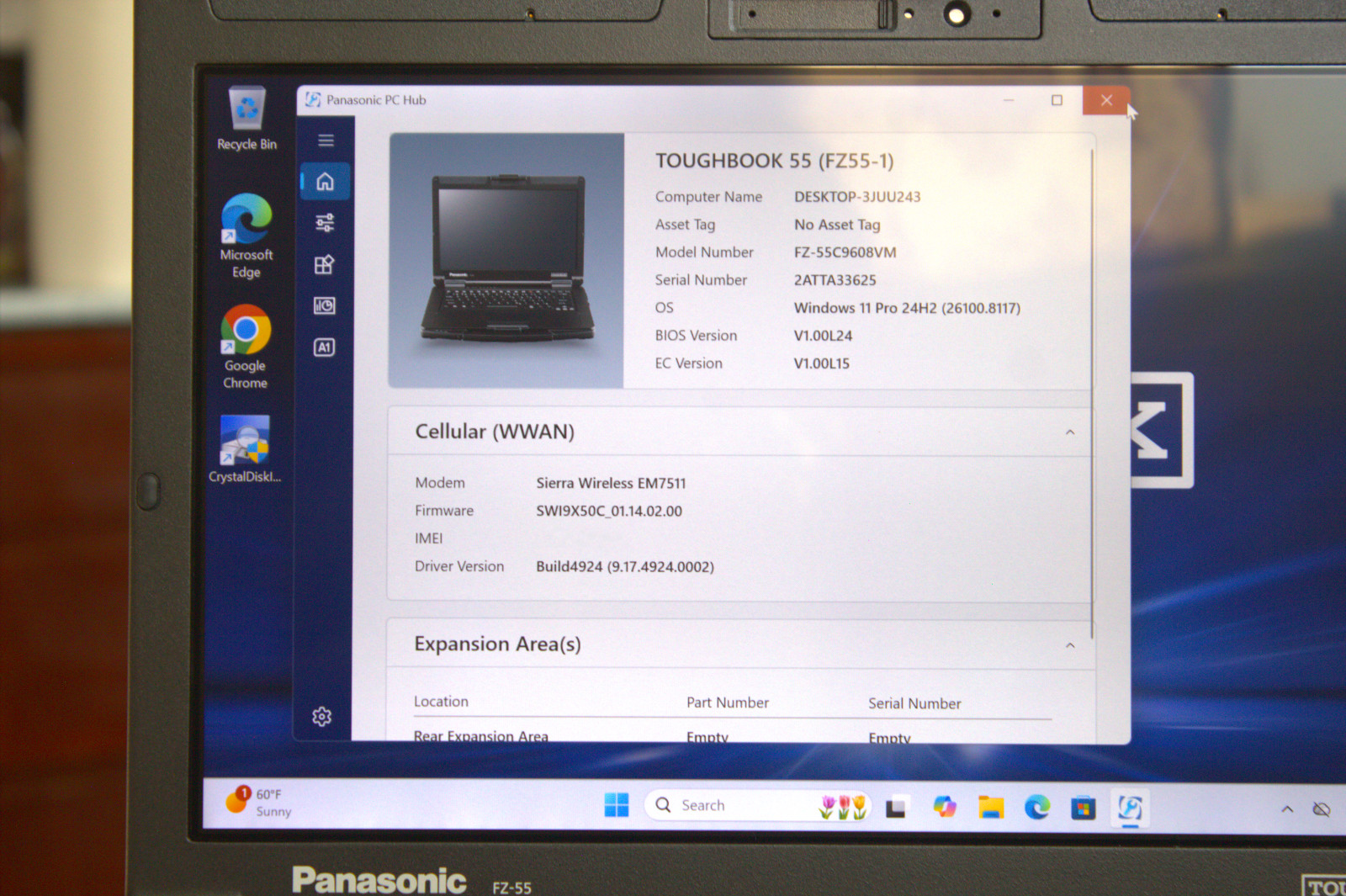
Task: Minimize the Panasonic PC Hub window
Action: click(x=1009, y=100)
